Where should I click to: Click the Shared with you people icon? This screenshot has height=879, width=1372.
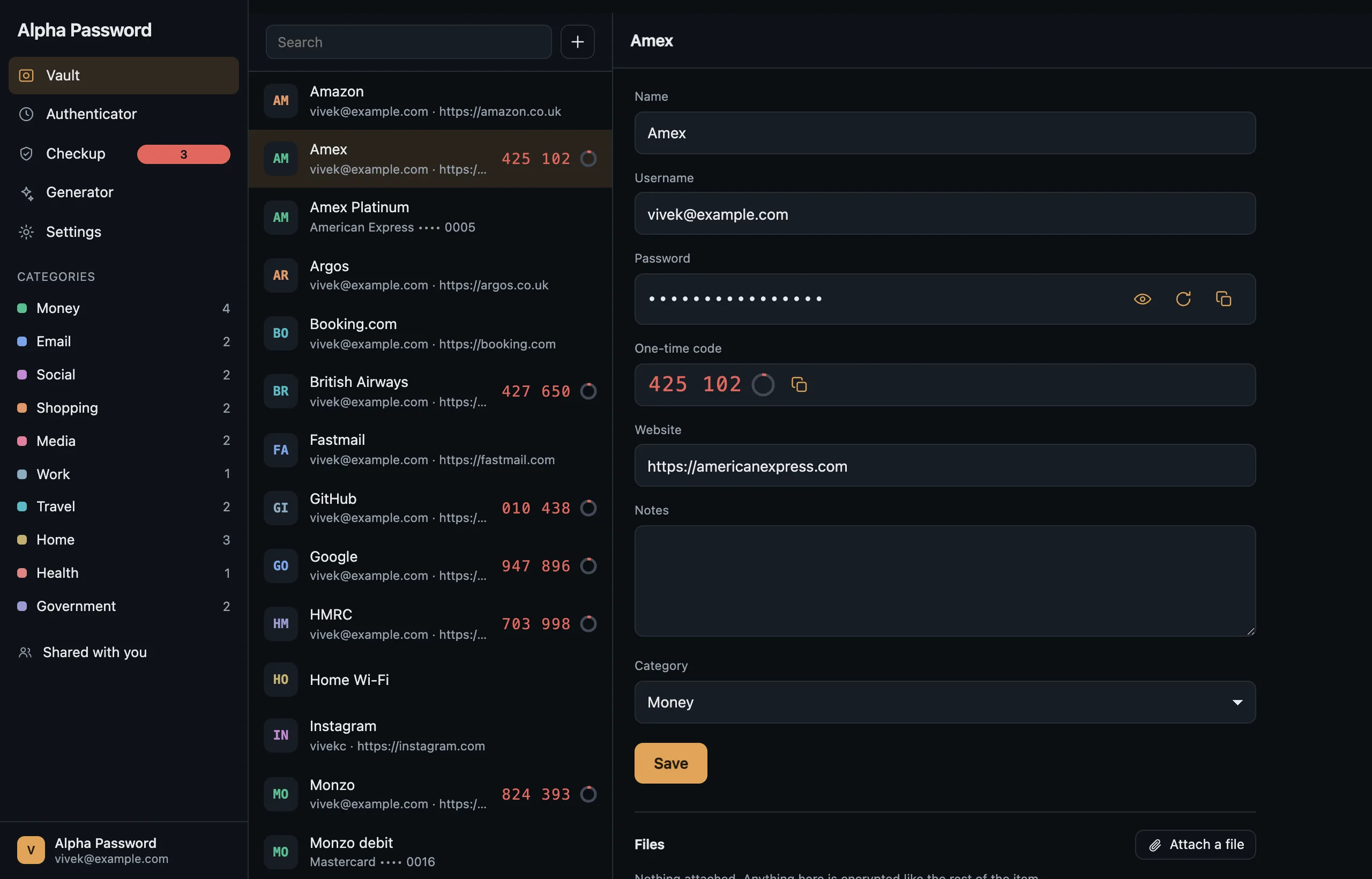pos(25,652)
